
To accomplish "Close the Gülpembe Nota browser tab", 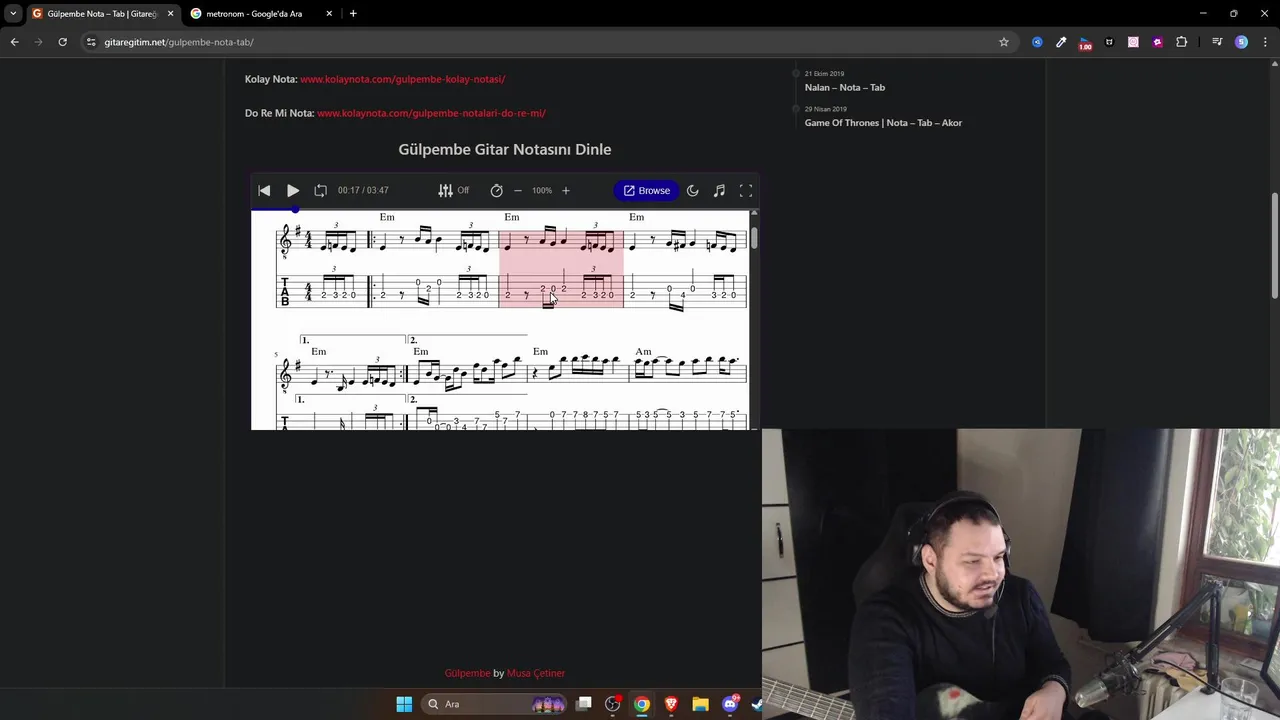I will [170, 14].
